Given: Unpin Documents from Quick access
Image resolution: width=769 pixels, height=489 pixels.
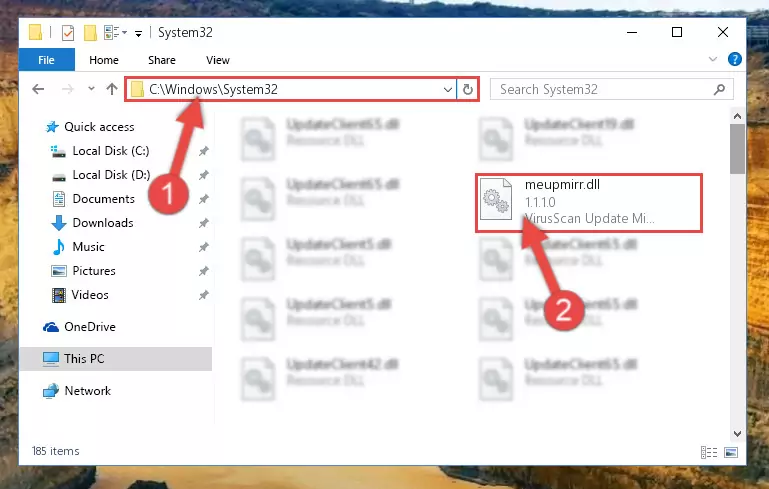Looking at the screenshot, I should pos(204,199).
